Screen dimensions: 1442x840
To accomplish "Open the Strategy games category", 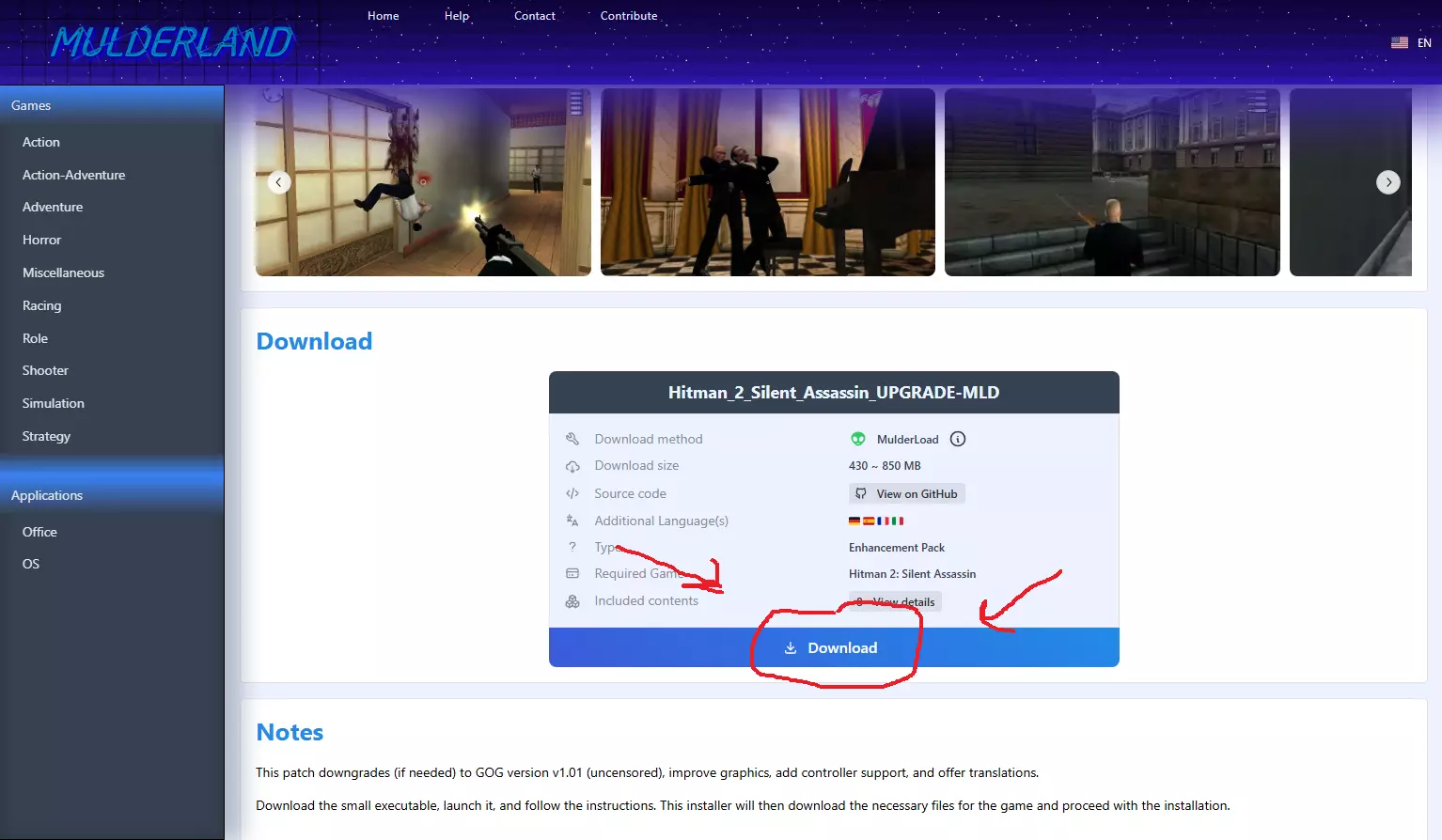I will point(46,436).
